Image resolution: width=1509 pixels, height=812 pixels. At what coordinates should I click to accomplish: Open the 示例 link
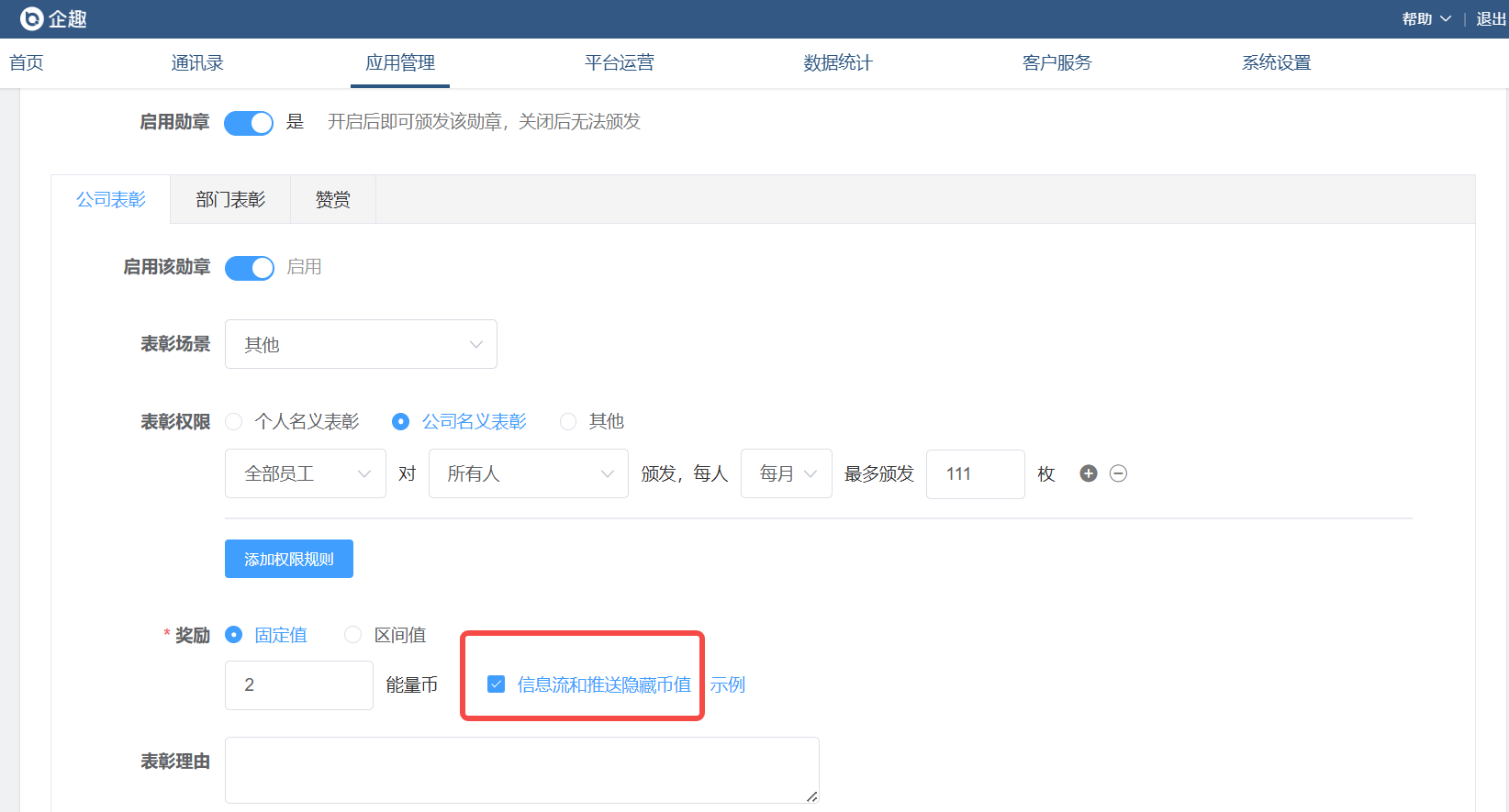coord(727,684)
